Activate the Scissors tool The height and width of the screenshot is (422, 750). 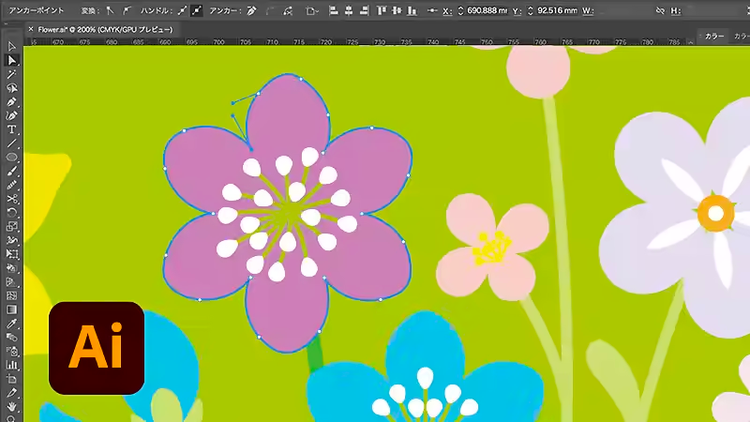tap(12, 198)
